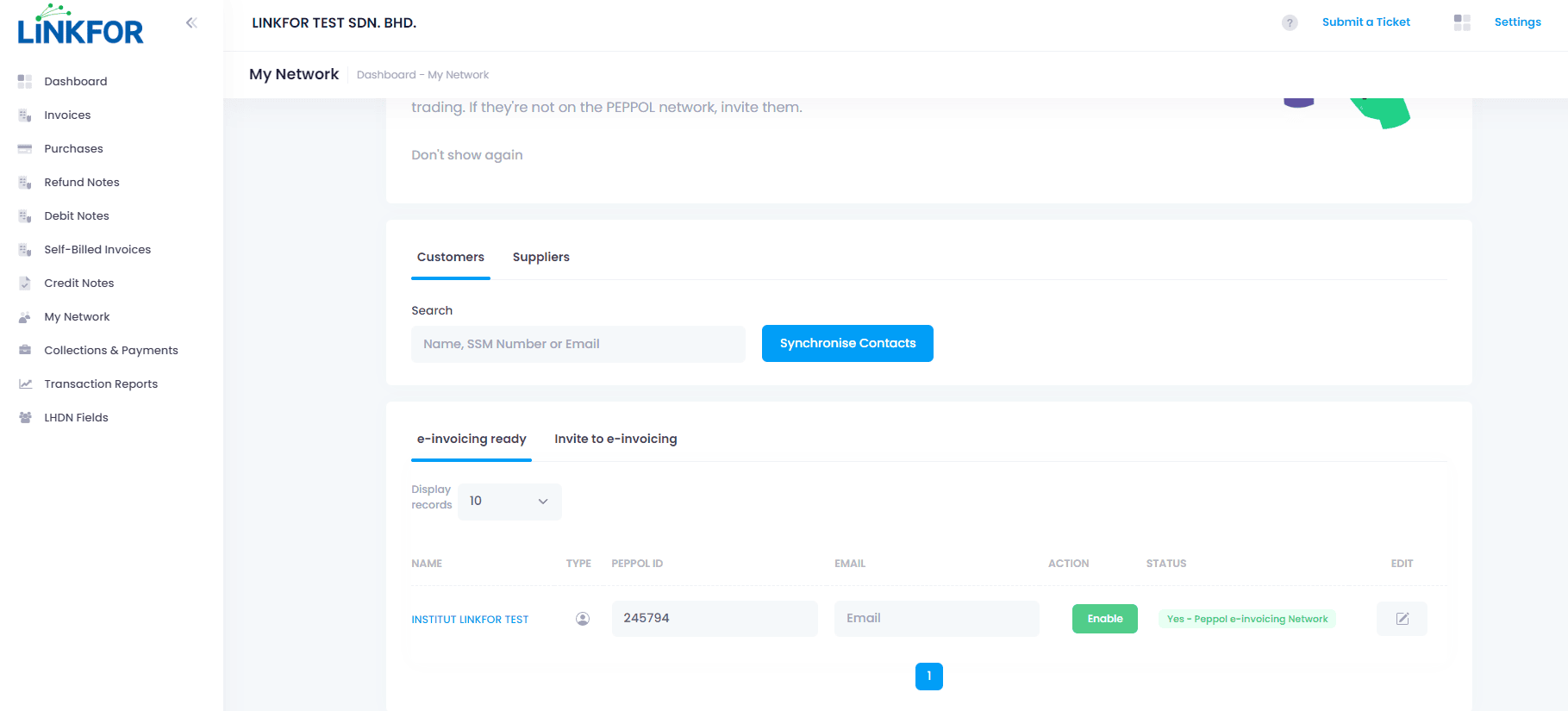Open Collections & Payments in sidebar

111,350
